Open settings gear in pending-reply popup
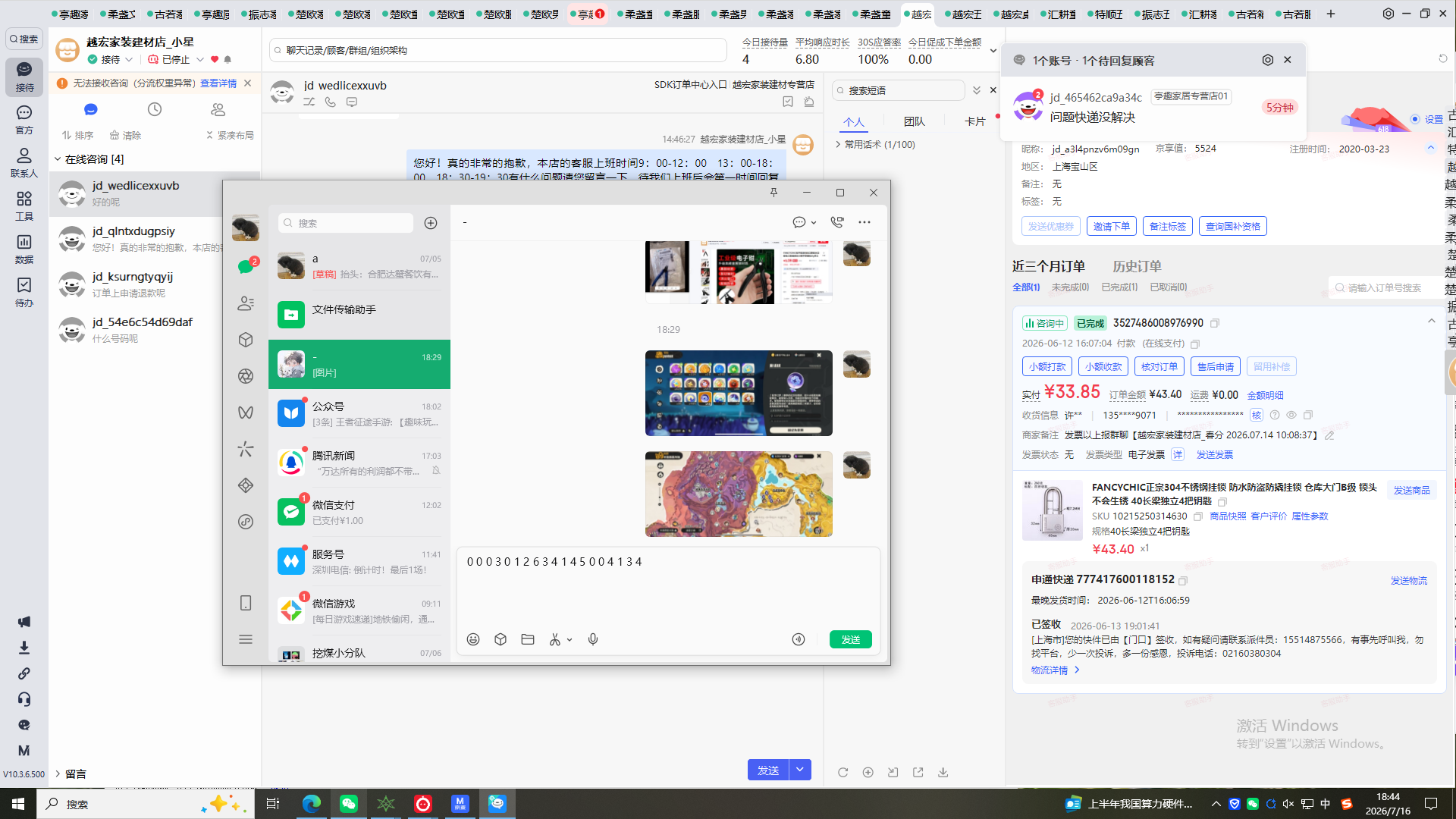Screen dimensions: 1456x819 (1268, 60)
